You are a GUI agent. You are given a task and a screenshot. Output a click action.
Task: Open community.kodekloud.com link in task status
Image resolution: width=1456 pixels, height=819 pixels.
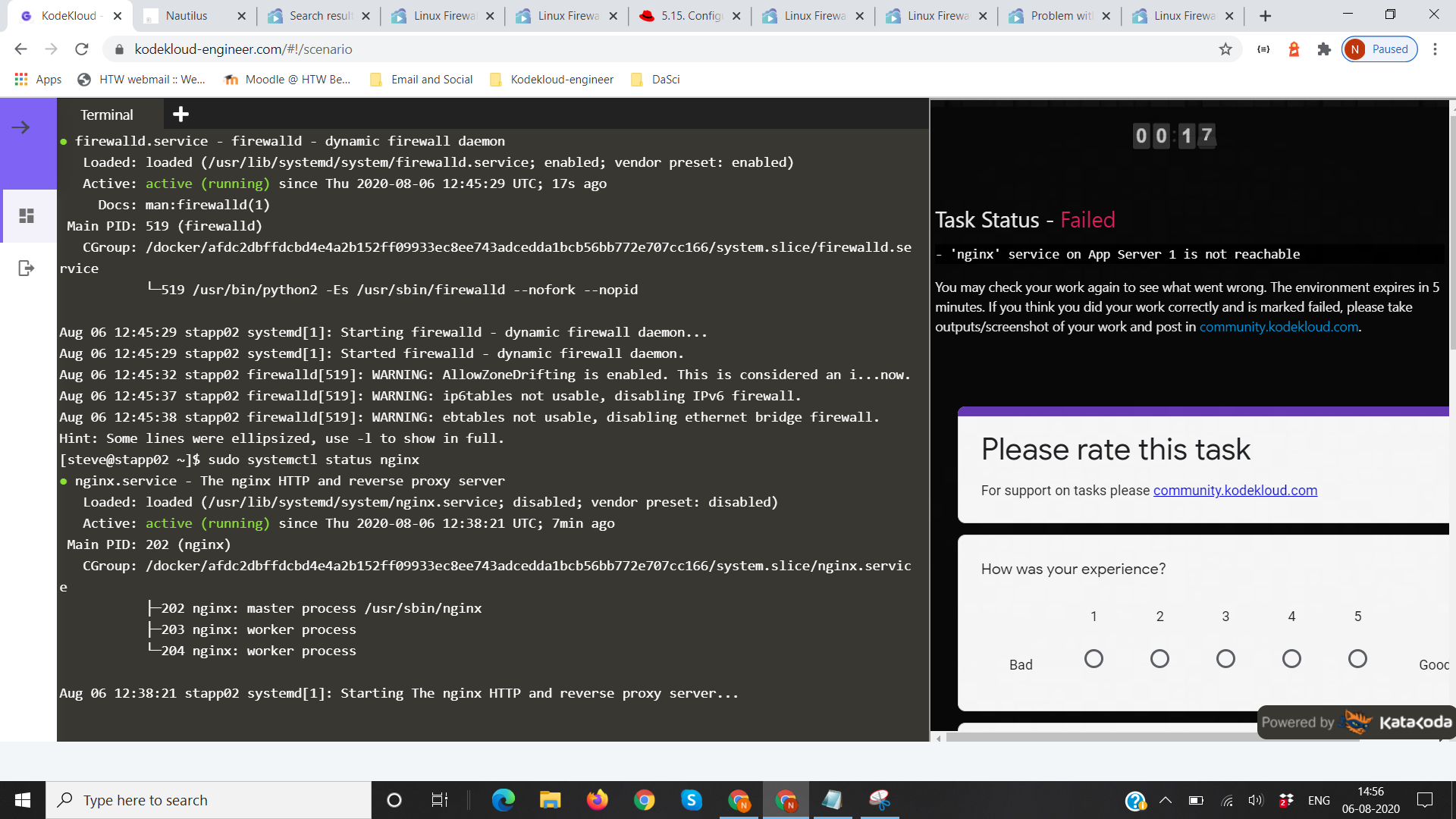pos(1279,327)
